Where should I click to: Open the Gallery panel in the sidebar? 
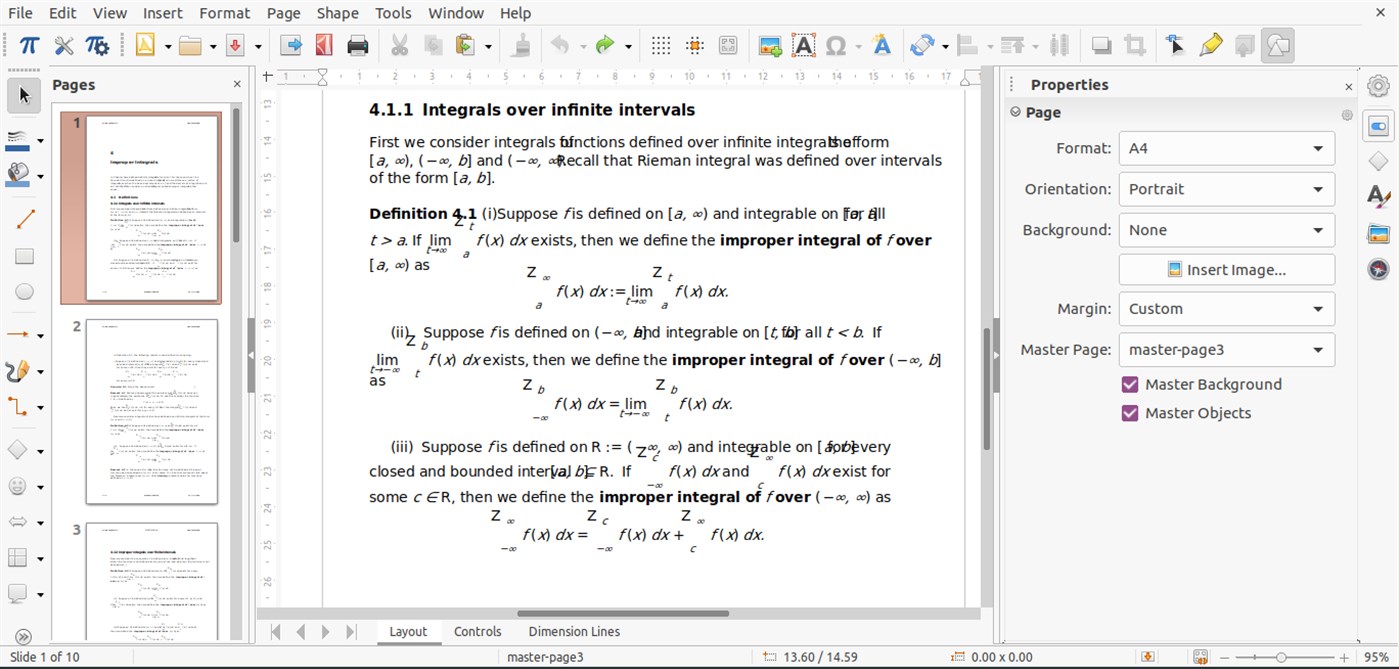click(x=1378, y=233)
